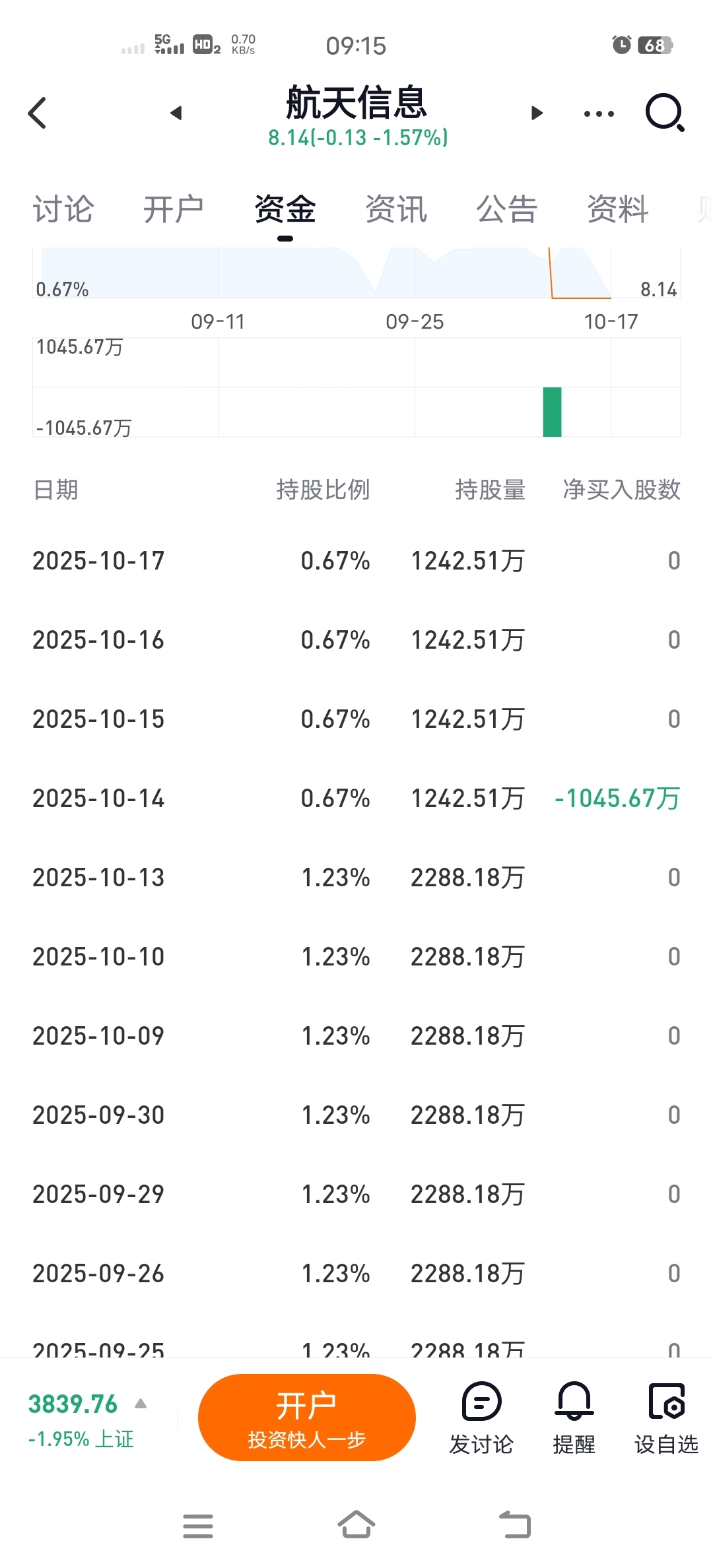Tap the Android back navigation icon
713x1568 pixels.
coord(515,1524)
